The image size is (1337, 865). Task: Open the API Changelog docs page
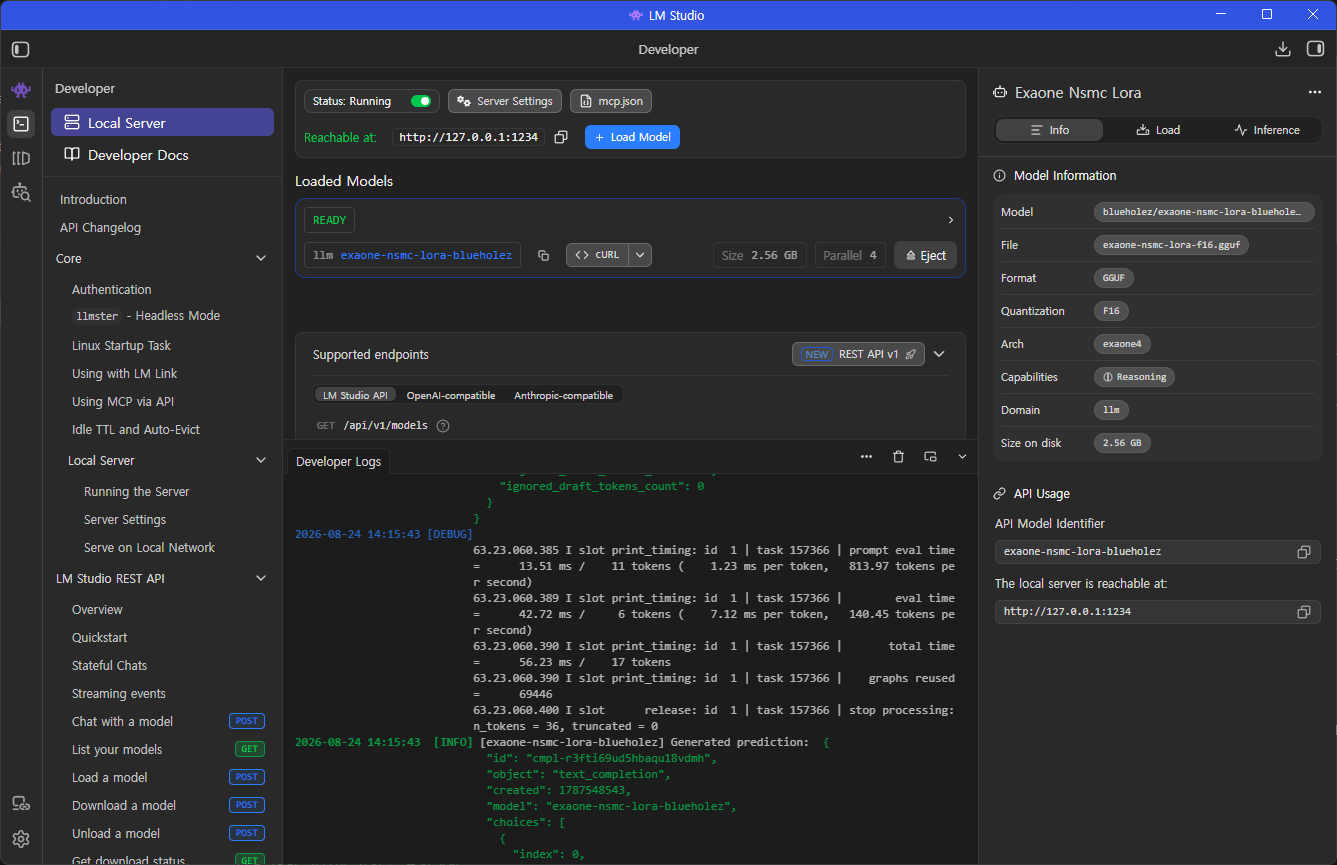100,227
